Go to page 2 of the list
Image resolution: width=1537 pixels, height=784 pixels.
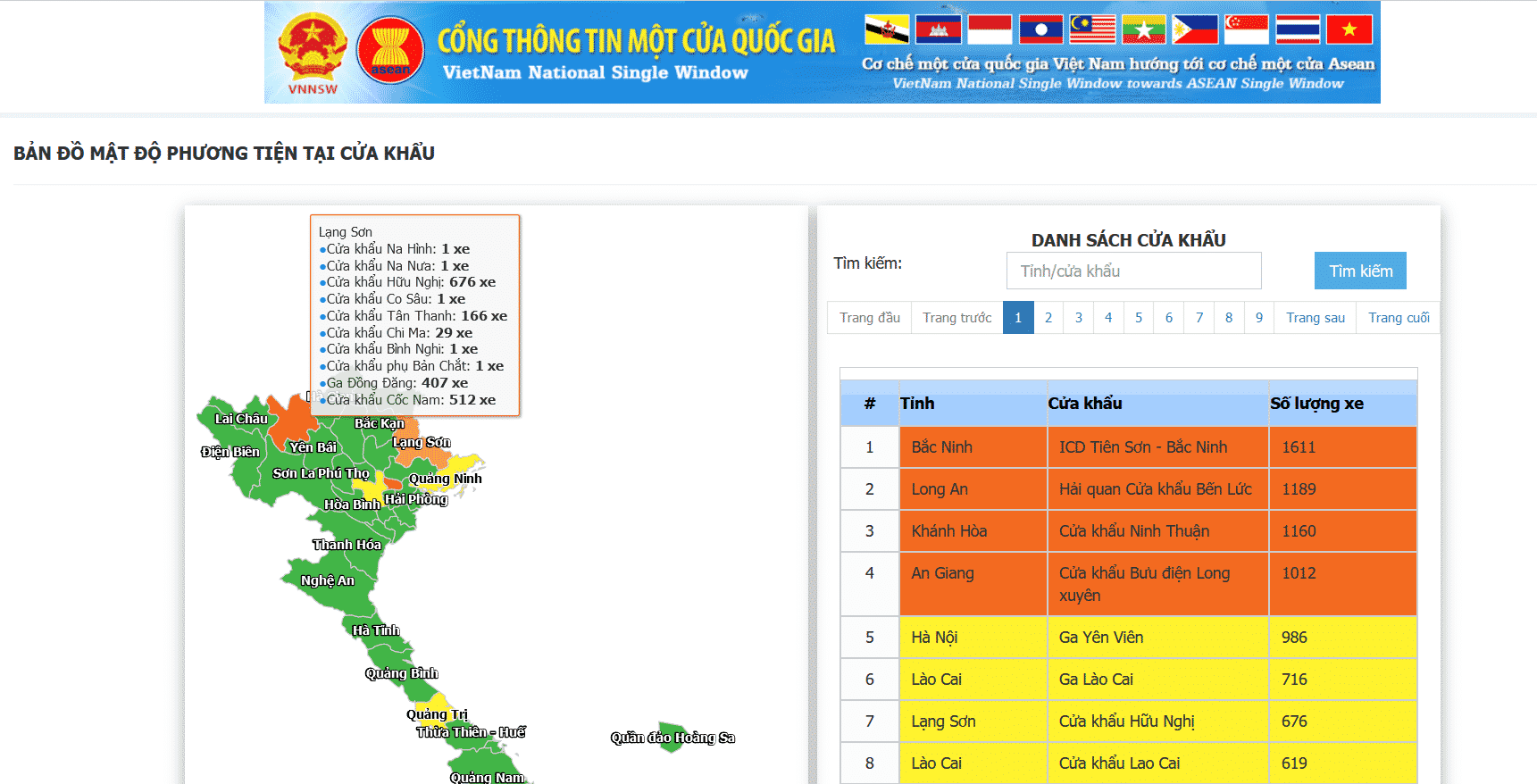pyautogui.click(x=1048, y=318)
